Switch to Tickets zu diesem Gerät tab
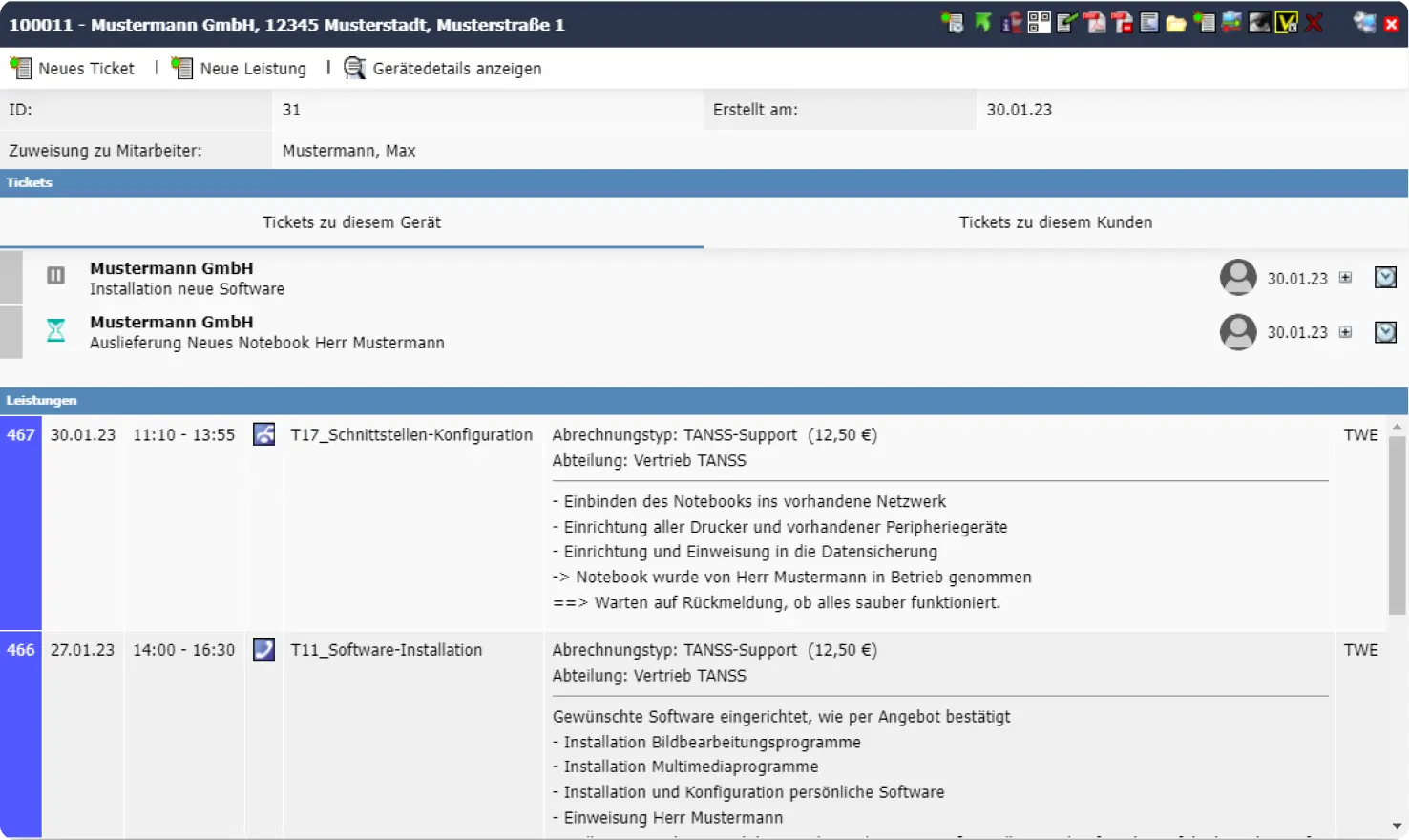This screenshot has height=840, width=1409. tap(351, 222)
